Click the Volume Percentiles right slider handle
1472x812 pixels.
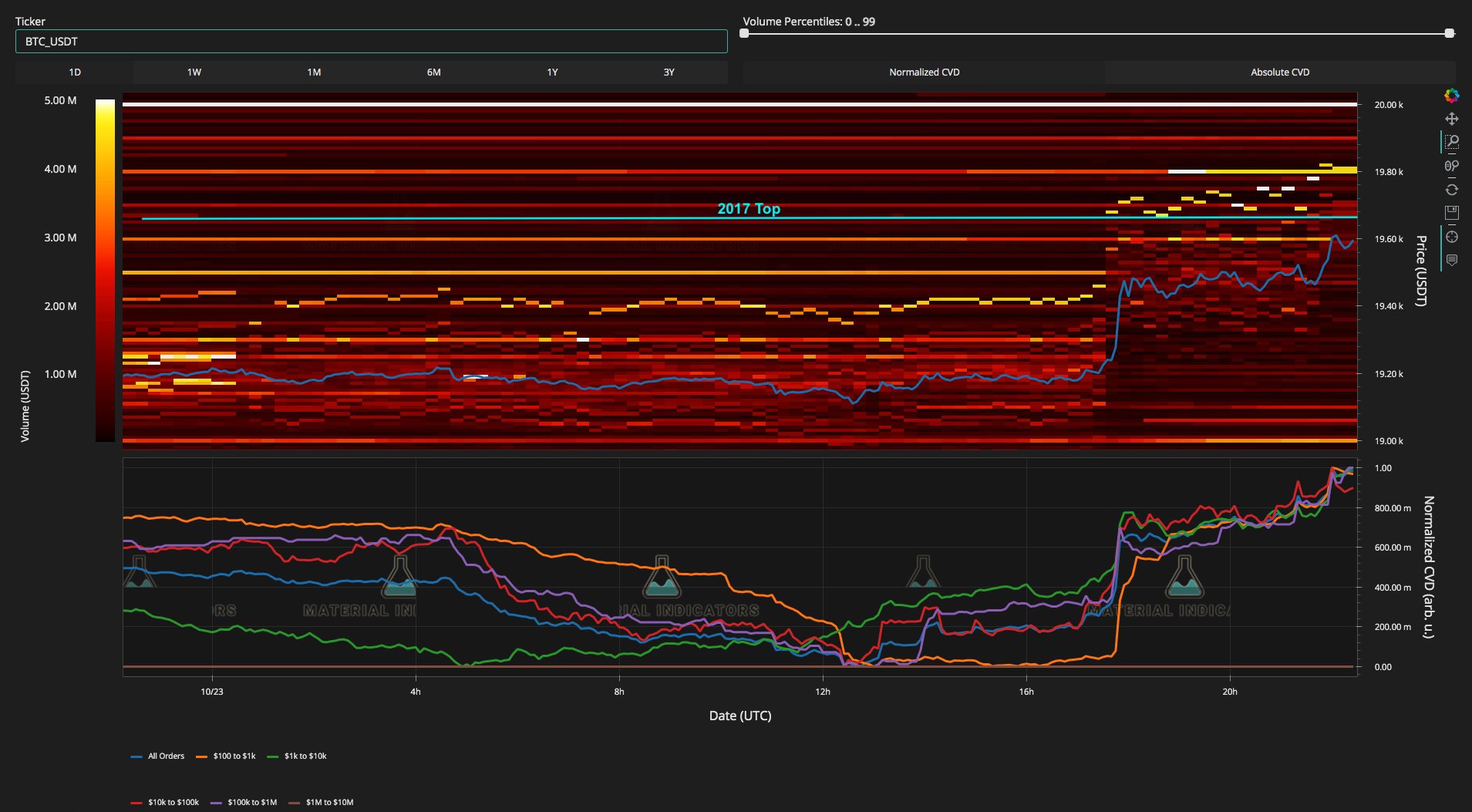coord(1449,33)
